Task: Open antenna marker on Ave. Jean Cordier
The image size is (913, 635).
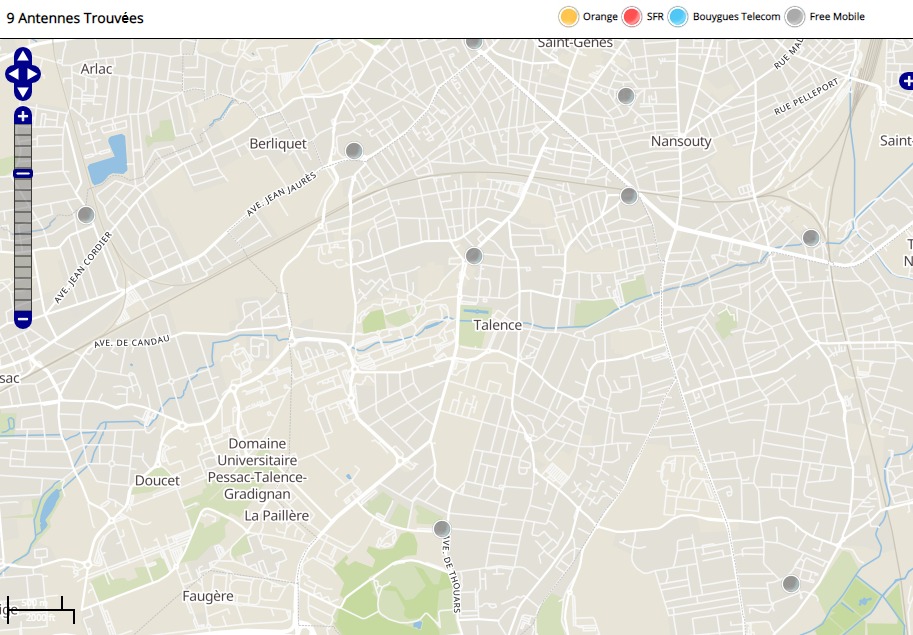Action: point(86,215)
